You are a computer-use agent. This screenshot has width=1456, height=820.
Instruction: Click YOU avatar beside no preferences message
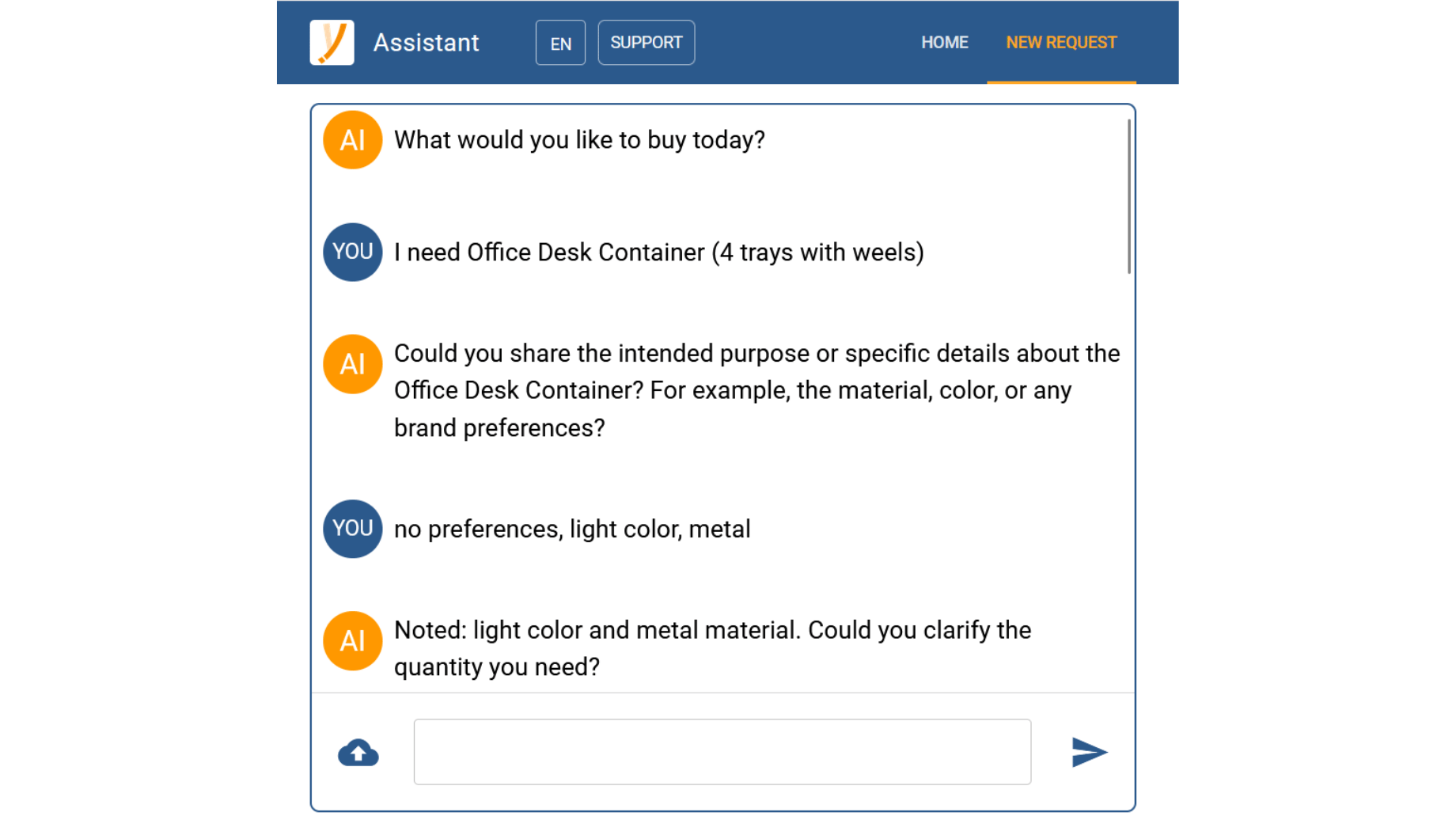pyautogui.click(x=353, y=529)
